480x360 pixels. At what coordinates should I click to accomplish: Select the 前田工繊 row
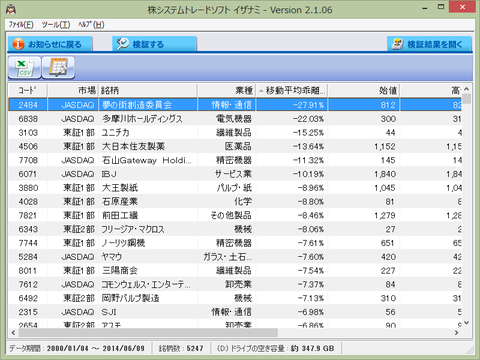coord(235,215)
